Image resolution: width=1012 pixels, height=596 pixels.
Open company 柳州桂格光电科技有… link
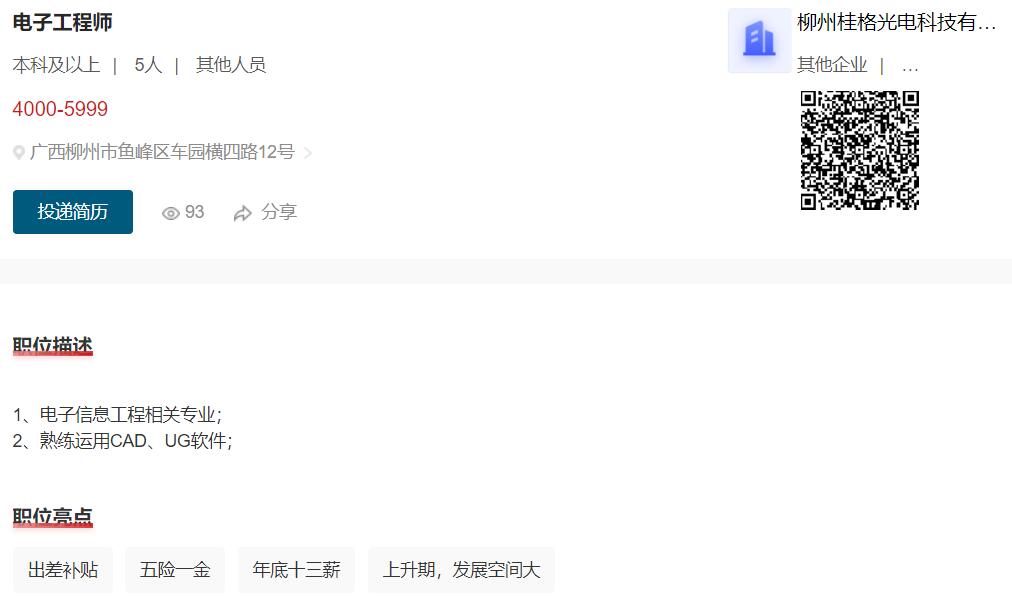(896, 23)
